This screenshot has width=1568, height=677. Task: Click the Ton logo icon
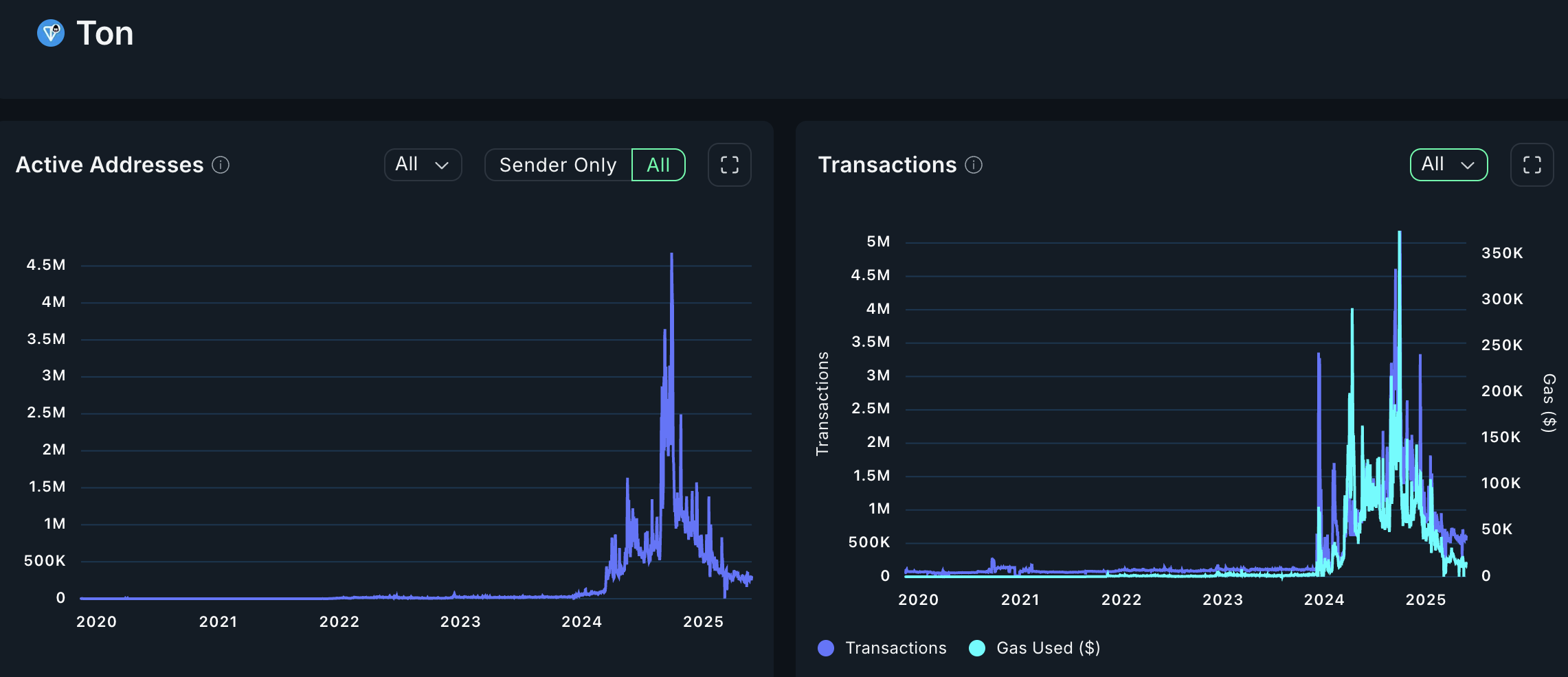click(51, 33)
